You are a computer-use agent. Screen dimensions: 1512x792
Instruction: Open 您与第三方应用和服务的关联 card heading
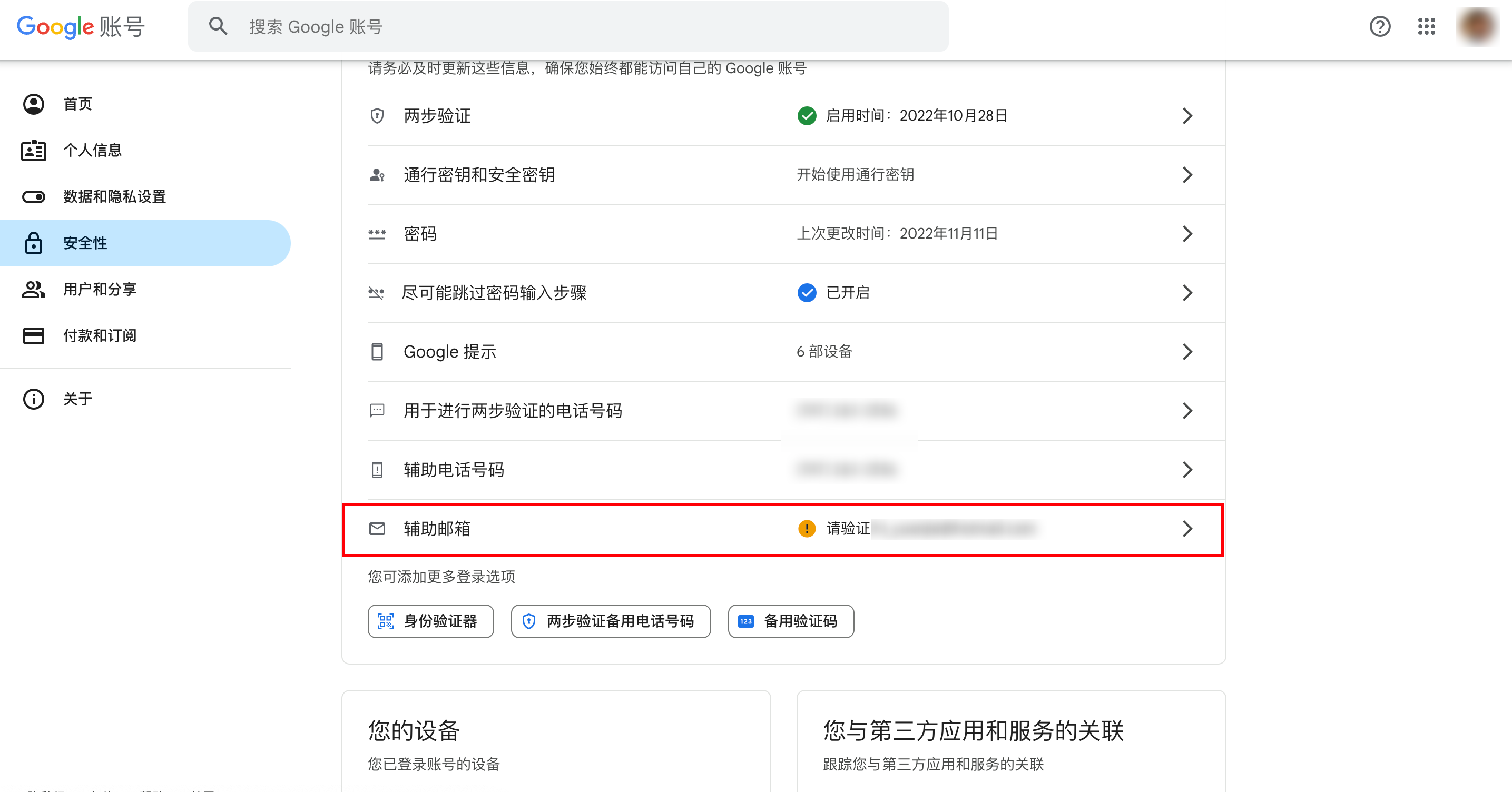pos(973,731)
